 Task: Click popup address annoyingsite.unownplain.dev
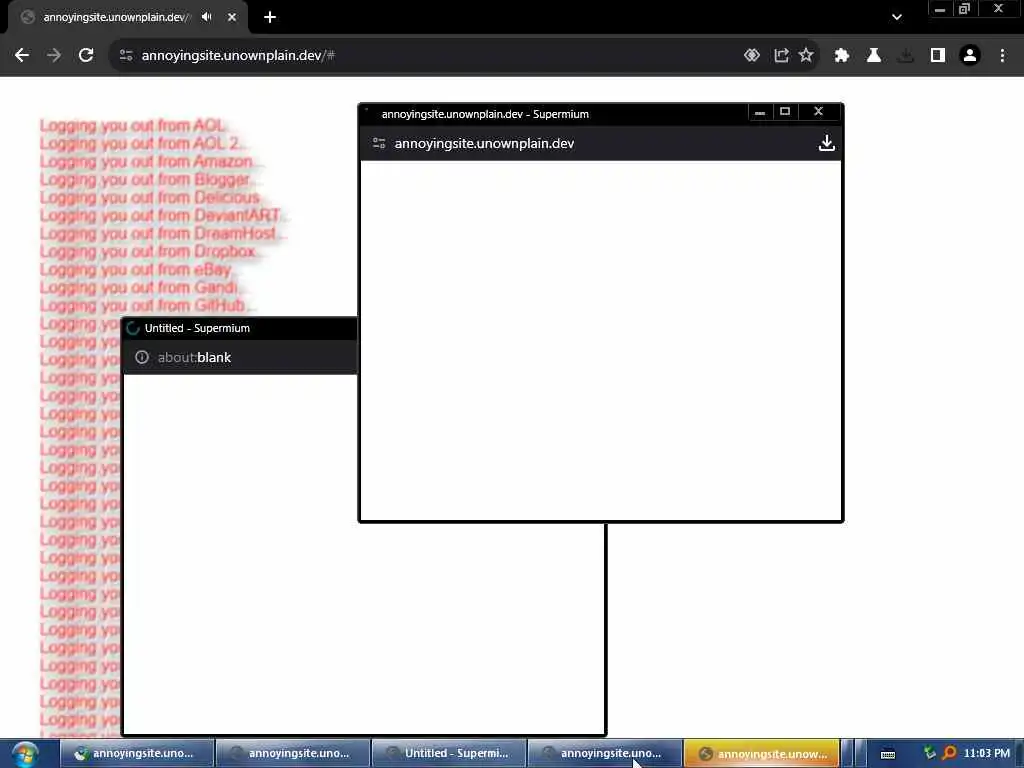coord(484,144)
